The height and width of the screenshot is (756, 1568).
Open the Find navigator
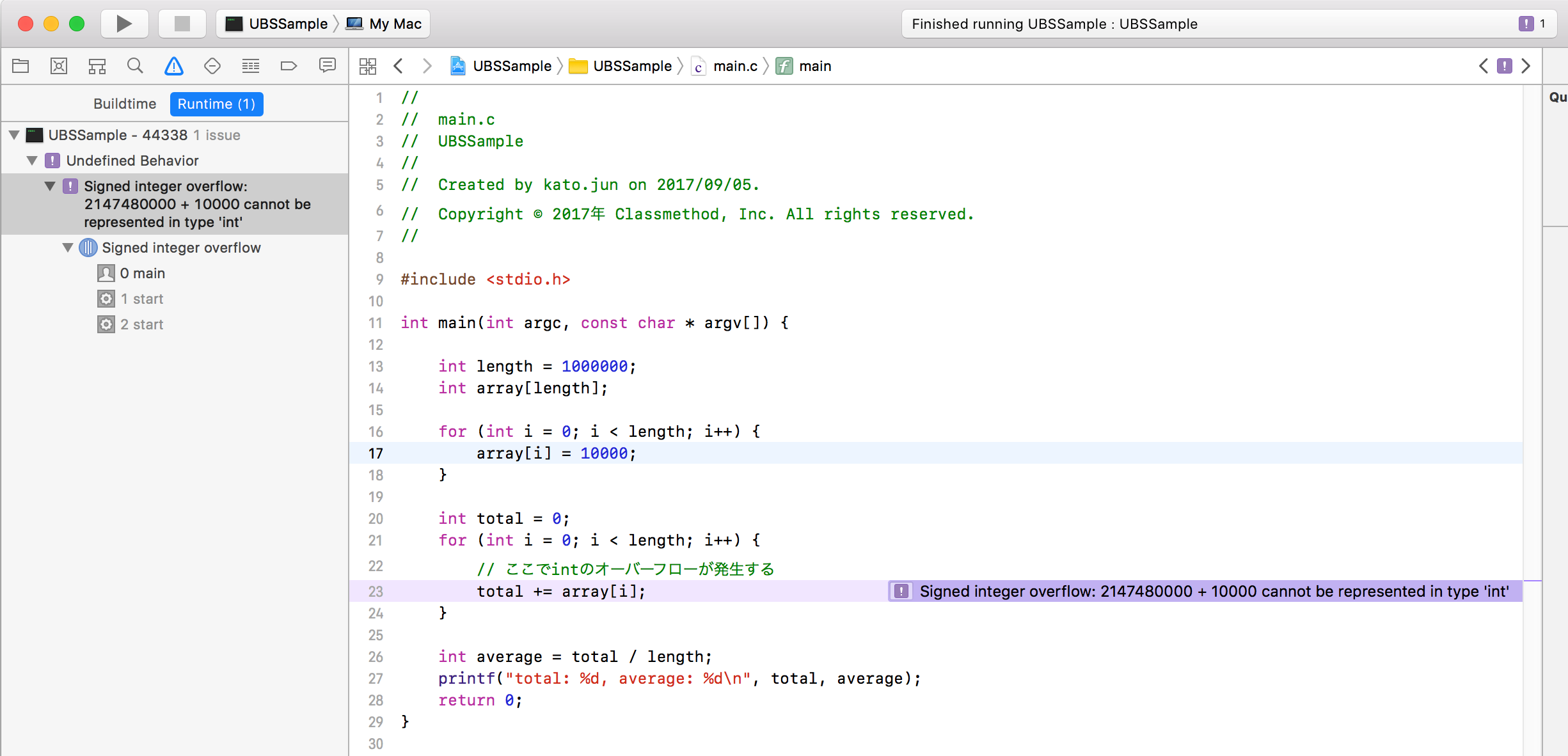click(135, 65)
